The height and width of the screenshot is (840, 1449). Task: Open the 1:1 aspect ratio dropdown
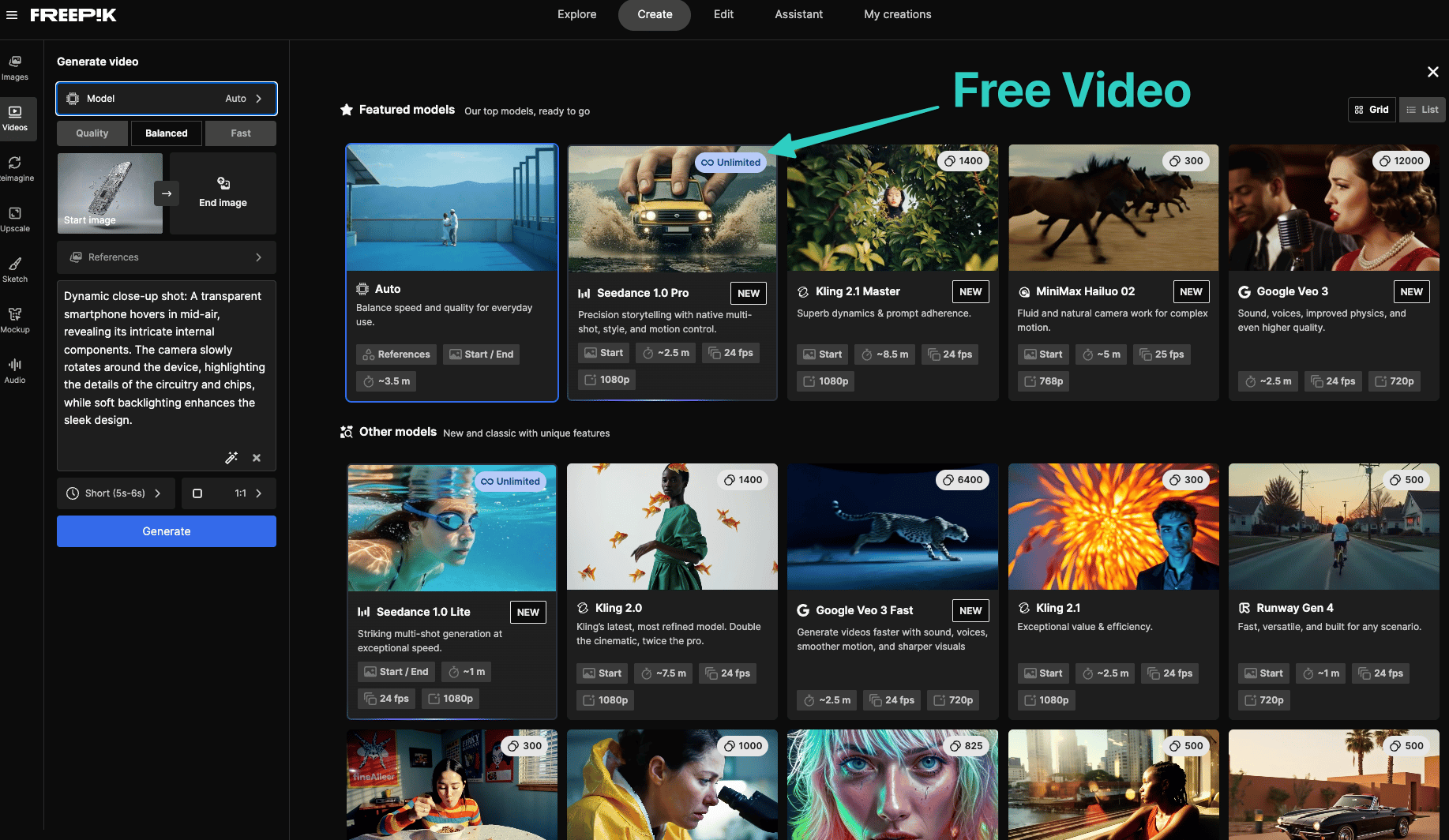[229, 493]
